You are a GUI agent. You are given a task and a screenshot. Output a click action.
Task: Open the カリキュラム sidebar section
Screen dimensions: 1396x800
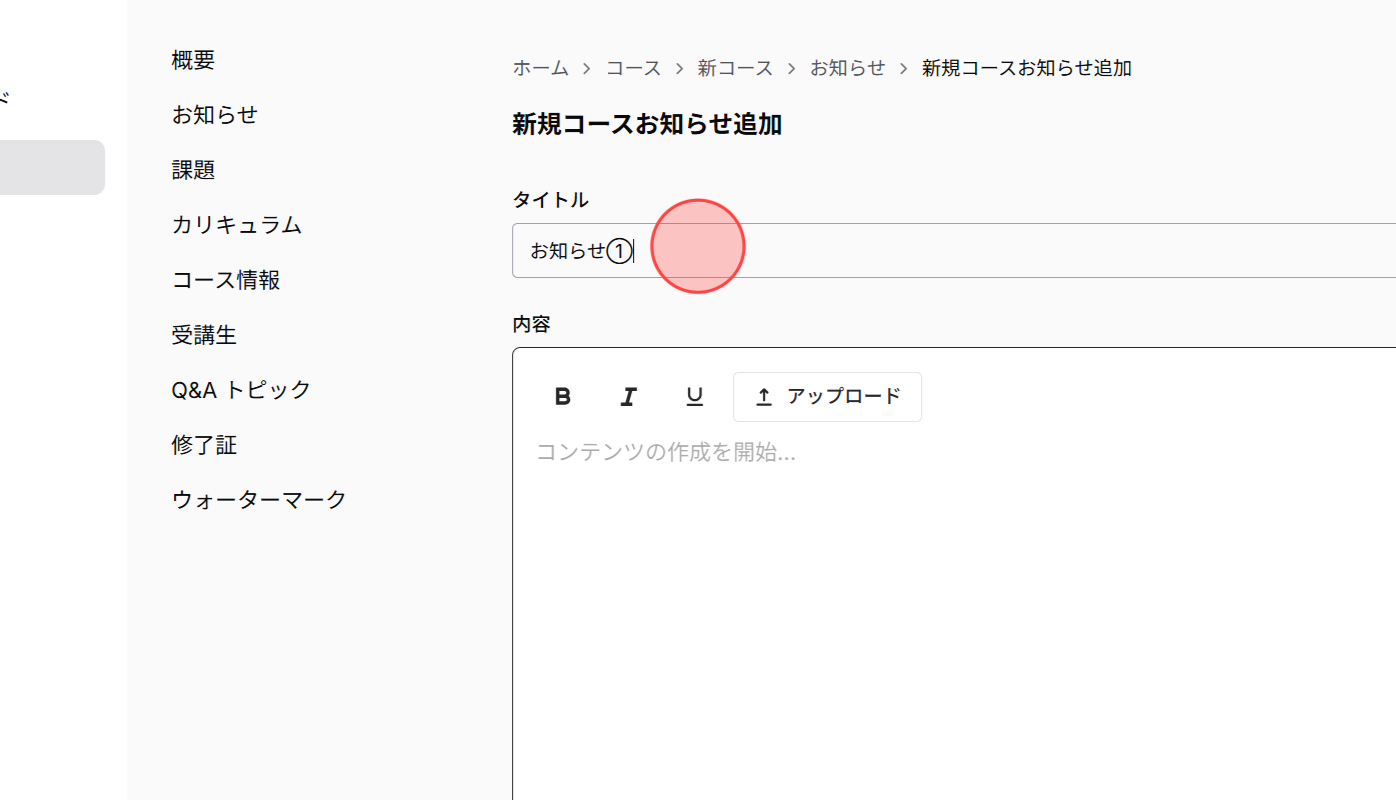pyautogui.click(x=237, y=225)
